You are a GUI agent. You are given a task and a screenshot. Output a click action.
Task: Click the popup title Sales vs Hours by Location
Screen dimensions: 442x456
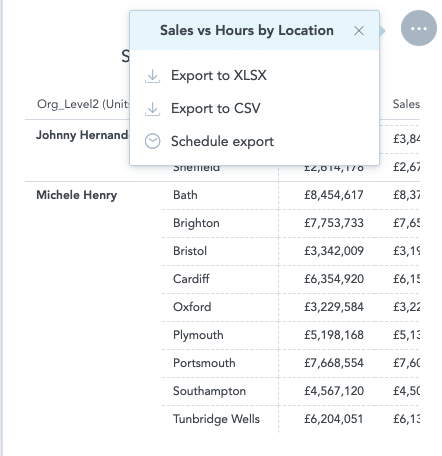247,31
